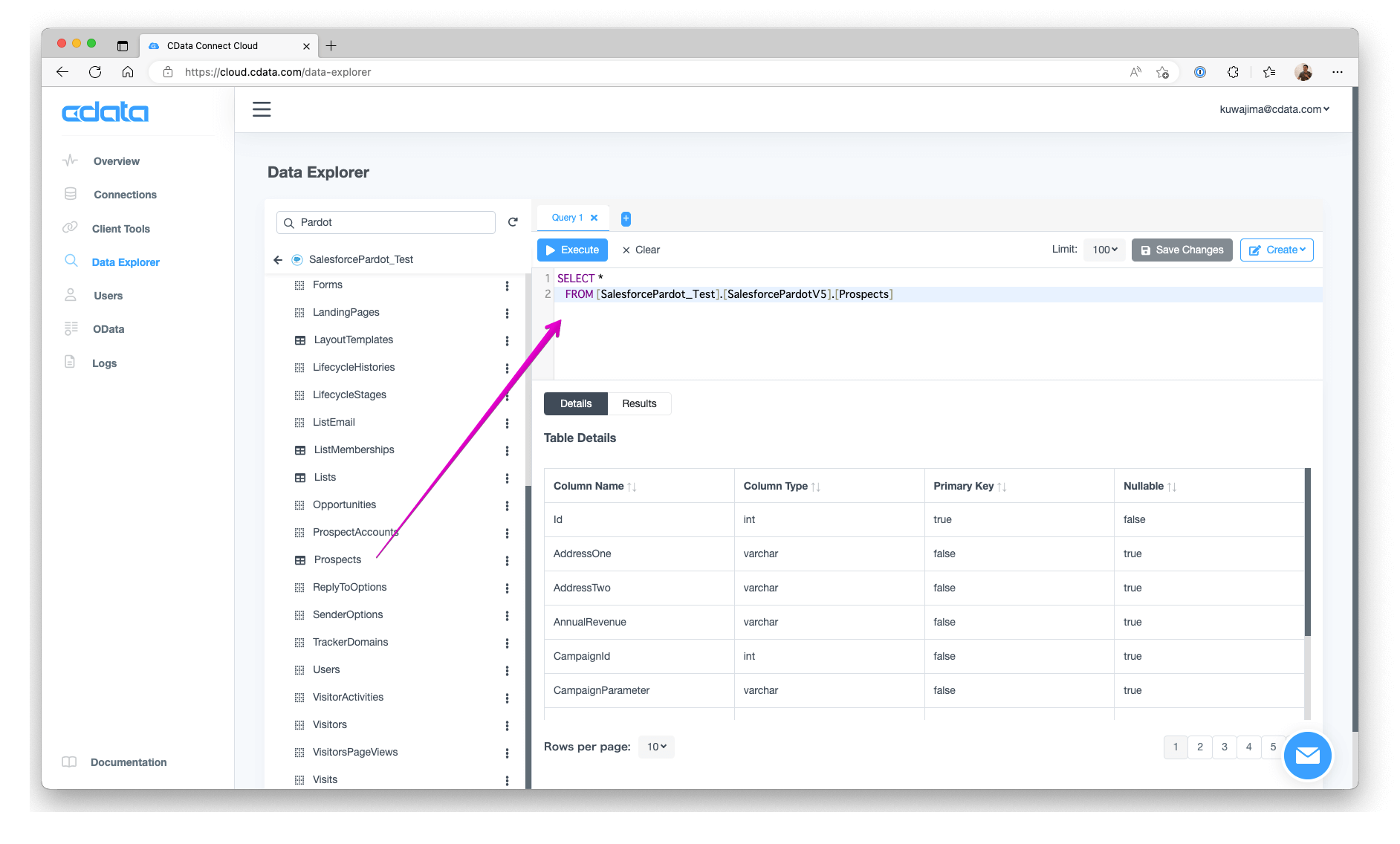Open the kuwajima@cdata.com account menu
1400x844 pixels.
[1274, 109]
